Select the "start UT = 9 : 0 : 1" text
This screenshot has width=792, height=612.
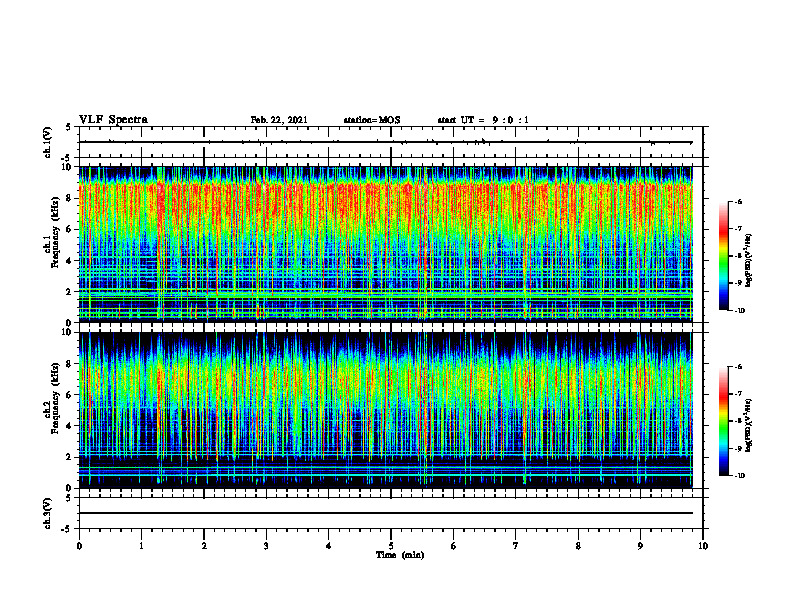[483, 120]
